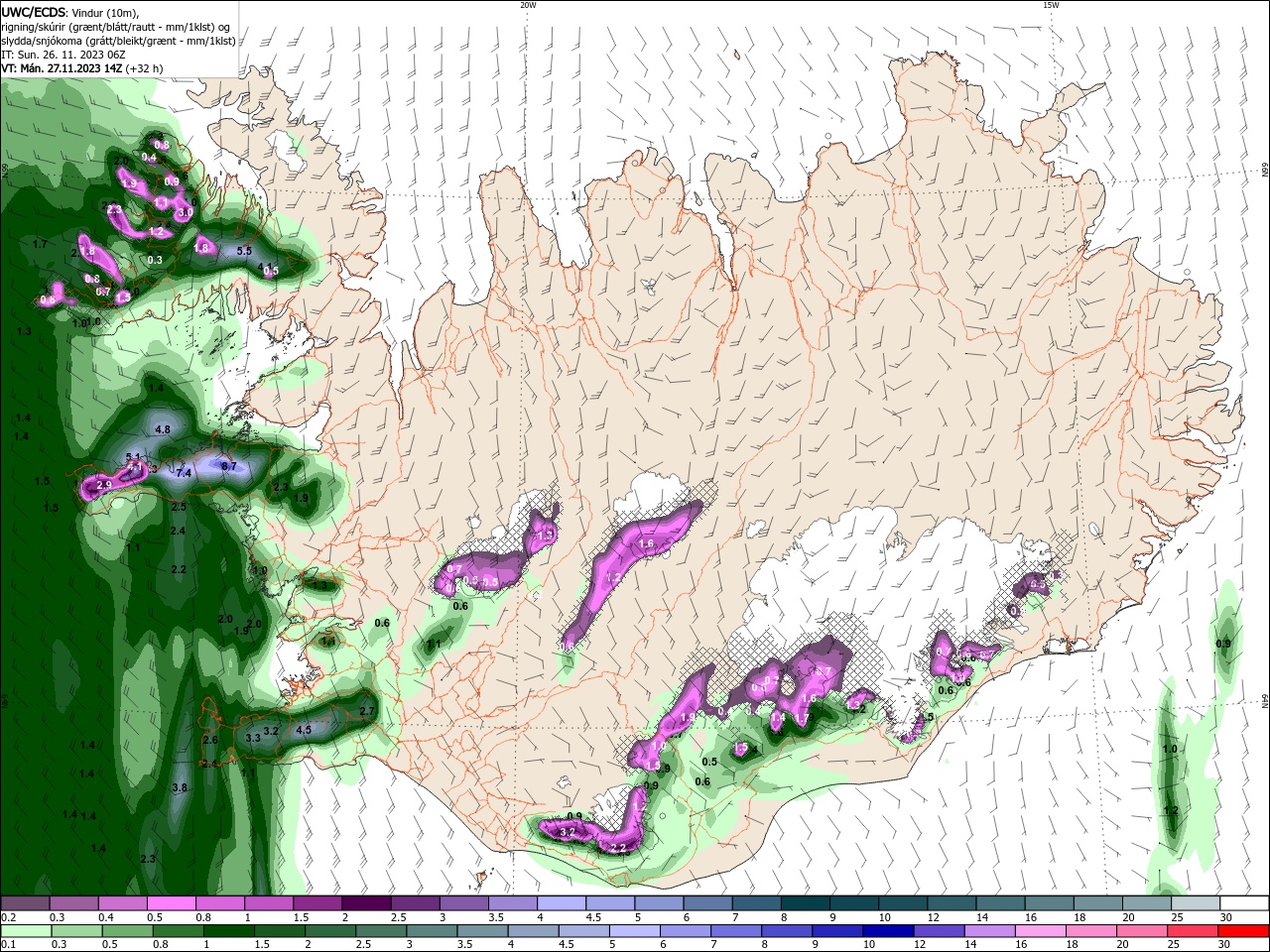
Task: Click the UWC/ECDS title text
Action: tap(34, 12)
